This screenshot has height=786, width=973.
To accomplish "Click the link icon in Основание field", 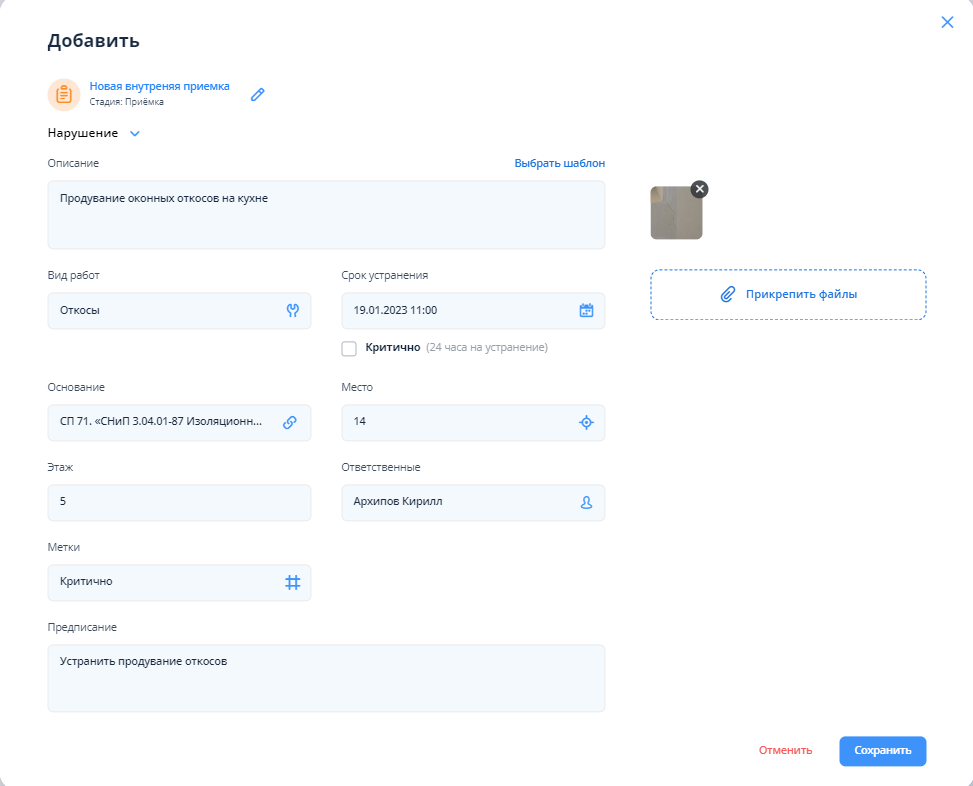I will [x=290, y=422].
